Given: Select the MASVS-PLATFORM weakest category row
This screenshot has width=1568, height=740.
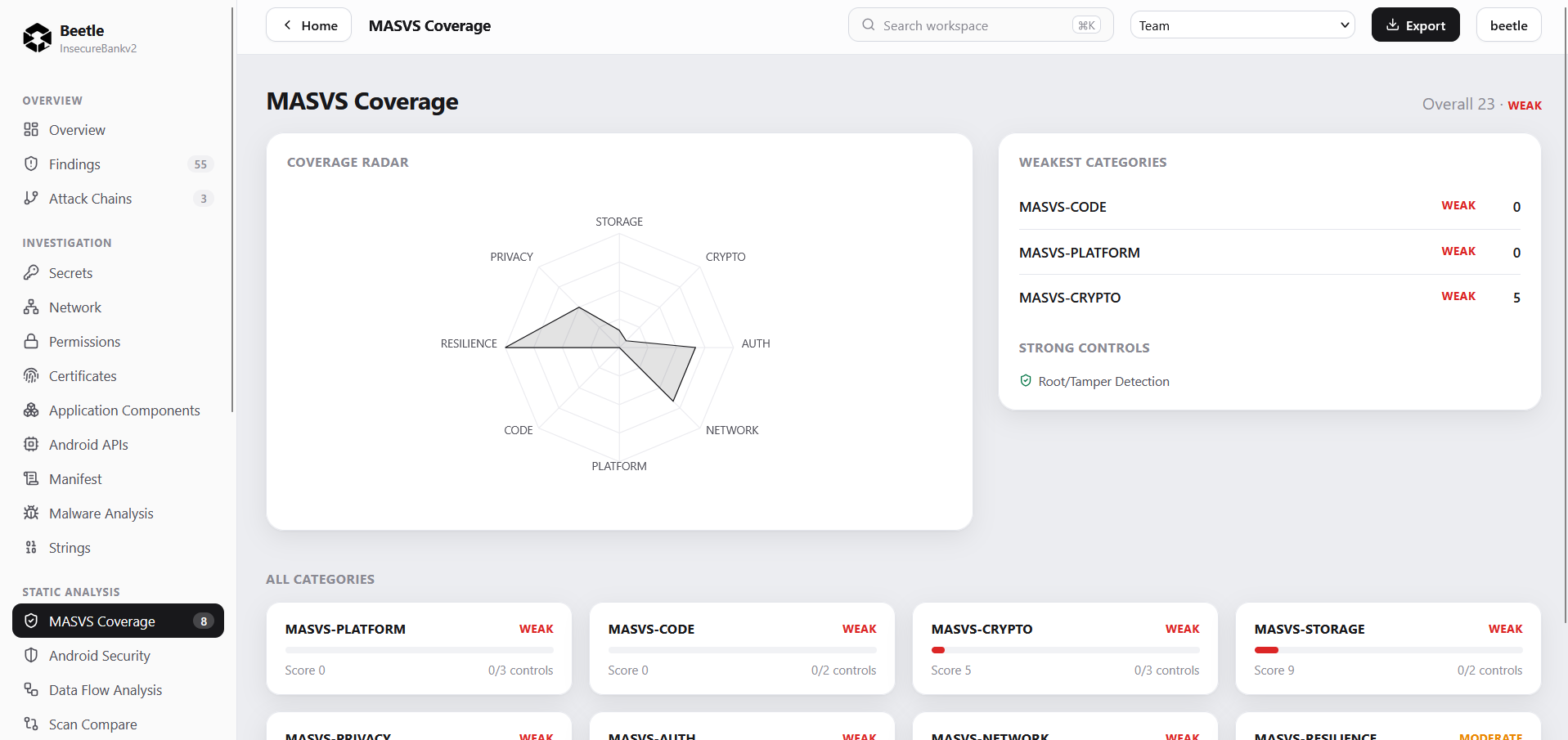Looking at the screenshot, I should [1269, 252].
